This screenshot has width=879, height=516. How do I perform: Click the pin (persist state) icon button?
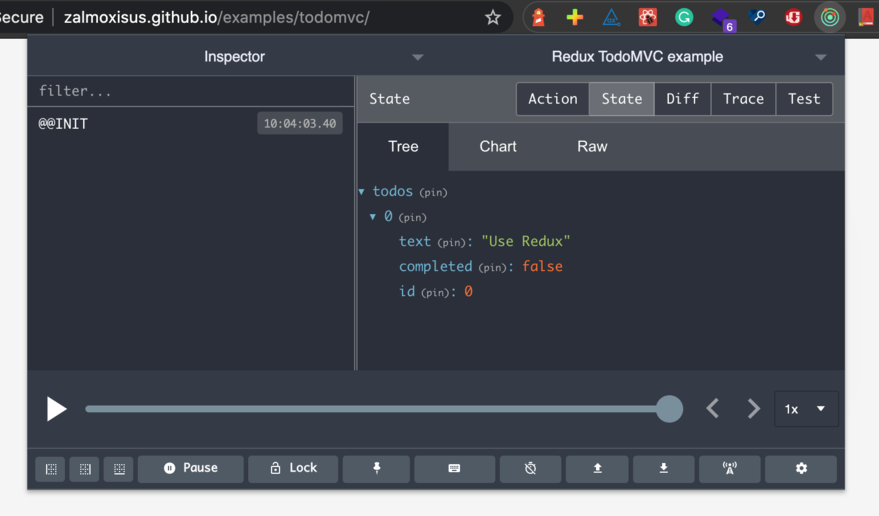click(x=377, y=468)
